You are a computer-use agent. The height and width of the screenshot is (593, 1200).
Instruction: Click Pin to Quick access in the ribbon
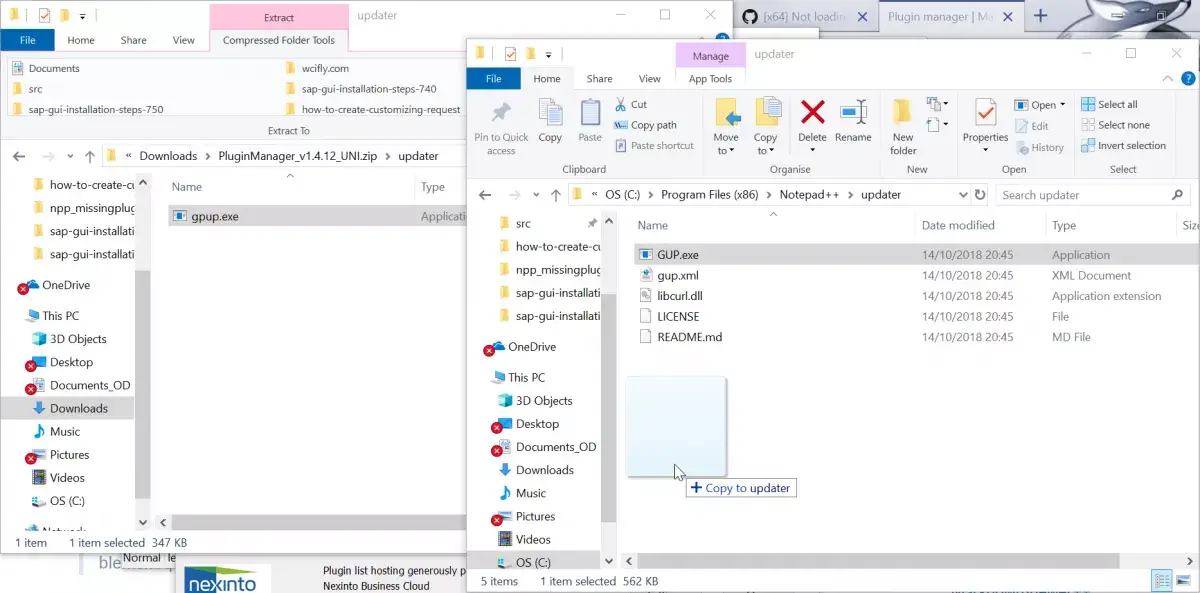click(x=501, y=126)
